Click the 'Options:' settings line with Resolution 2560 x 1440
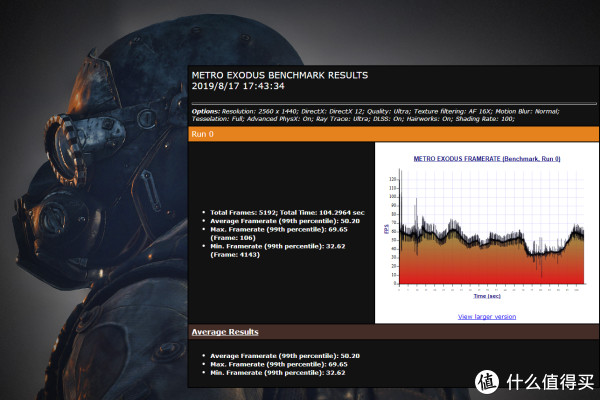600x400 pixels. [x=375, y=111]
